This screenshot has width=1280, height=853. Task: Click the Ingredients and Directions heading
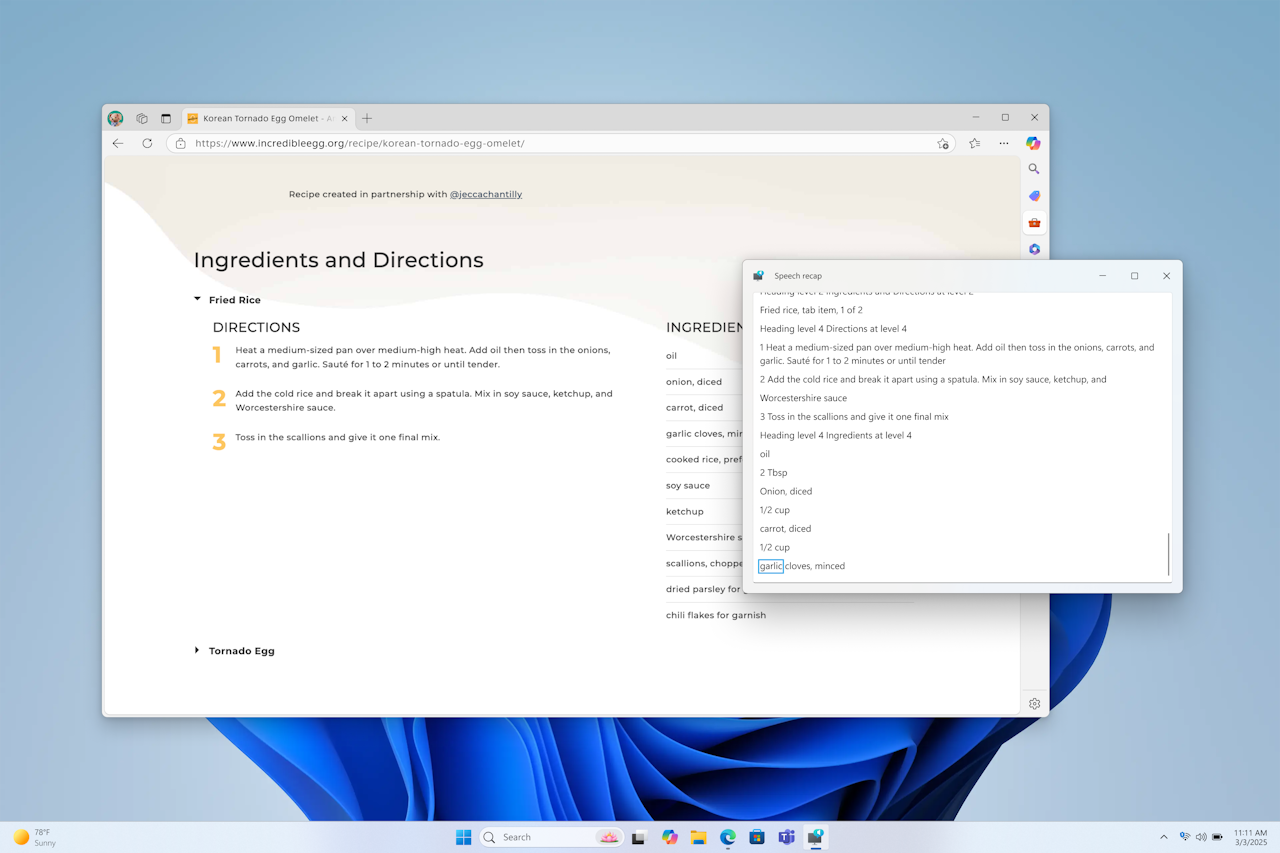[338, 260]
